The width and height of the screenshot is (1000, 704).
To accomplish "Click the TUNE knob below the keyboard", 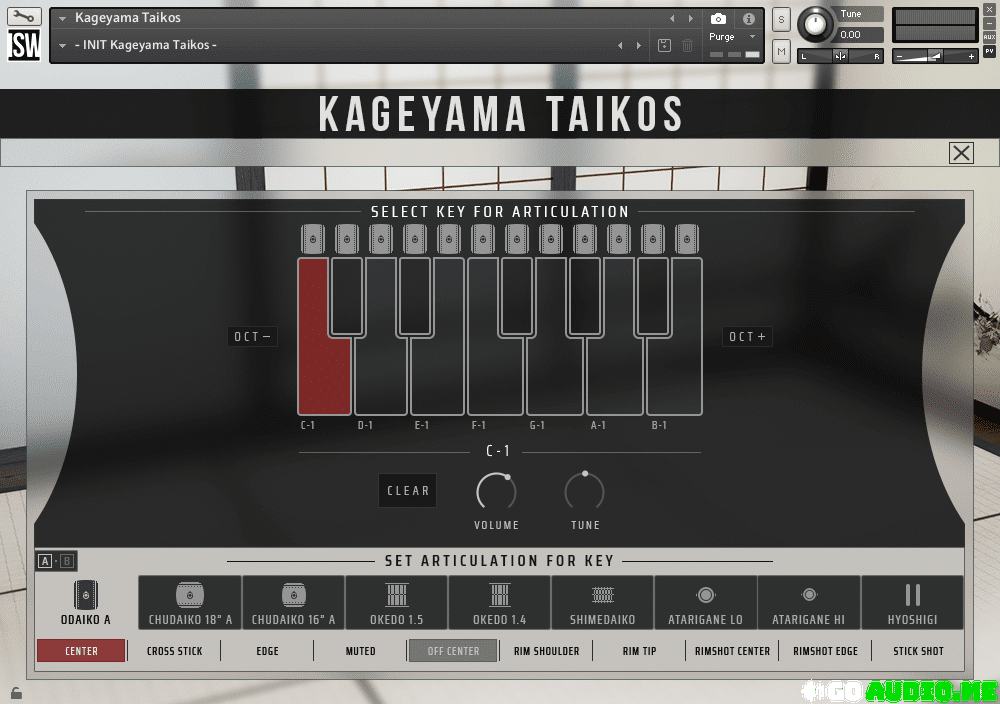I will pyautogui.click(x=585, y=492).
